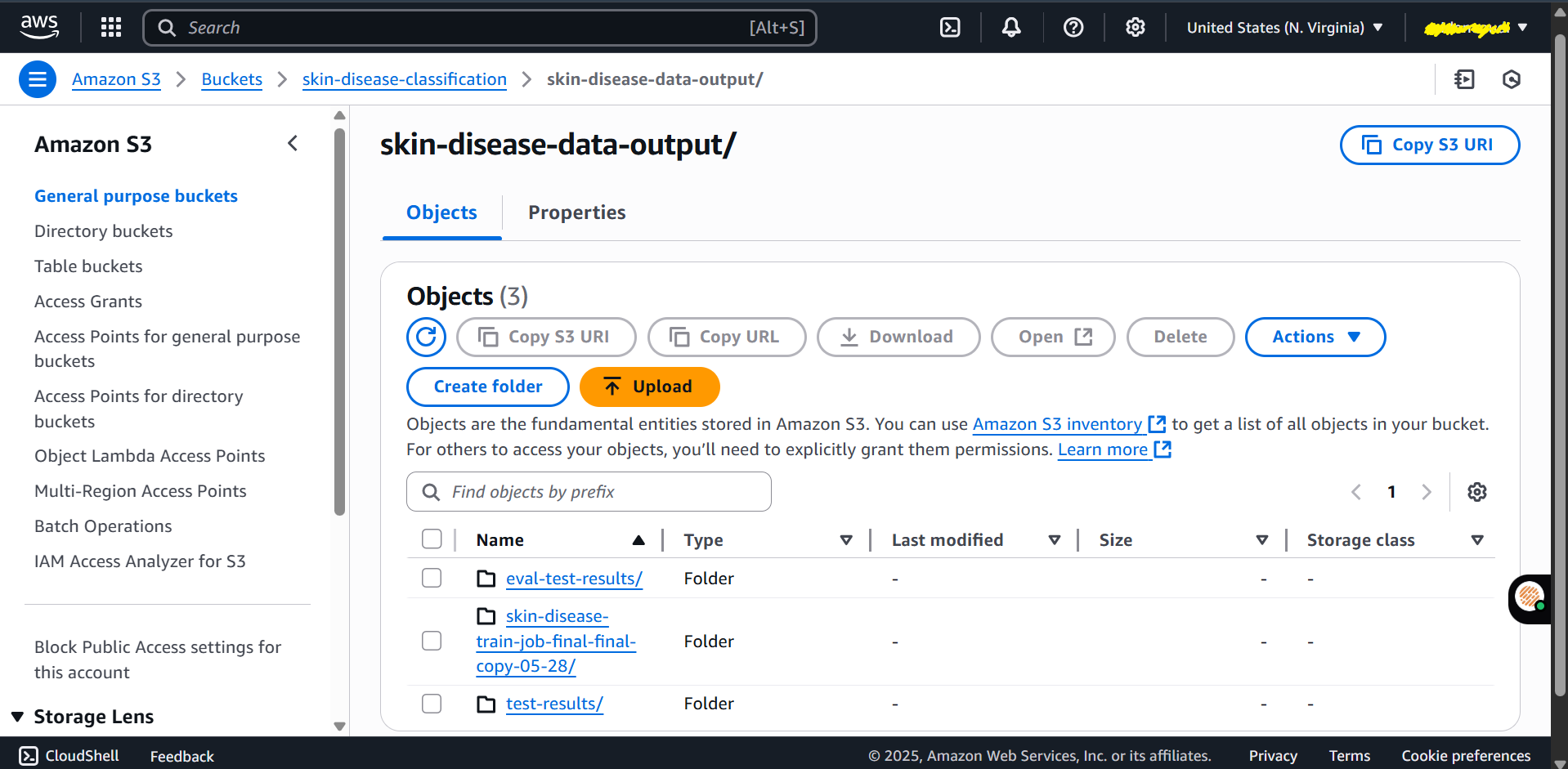The height and width of the screenshot is (769, 1568).
Task: Launch CloudShell from top bar icon
Action: 950,28
